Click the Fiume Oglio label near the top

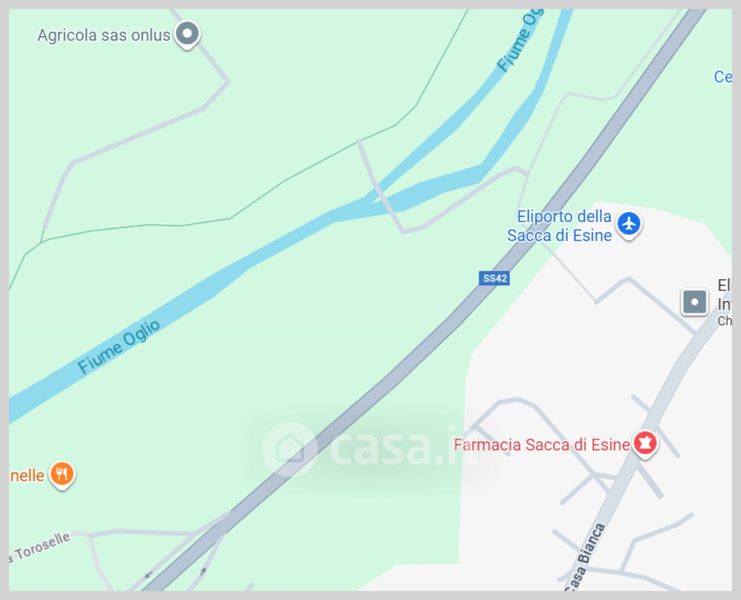click(x=519, y=40)
